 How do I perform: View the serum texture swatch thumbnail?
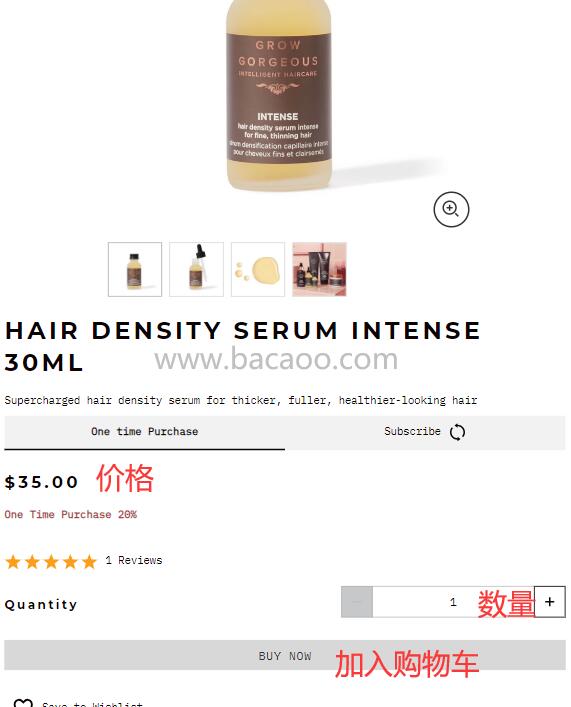(258, 269)
